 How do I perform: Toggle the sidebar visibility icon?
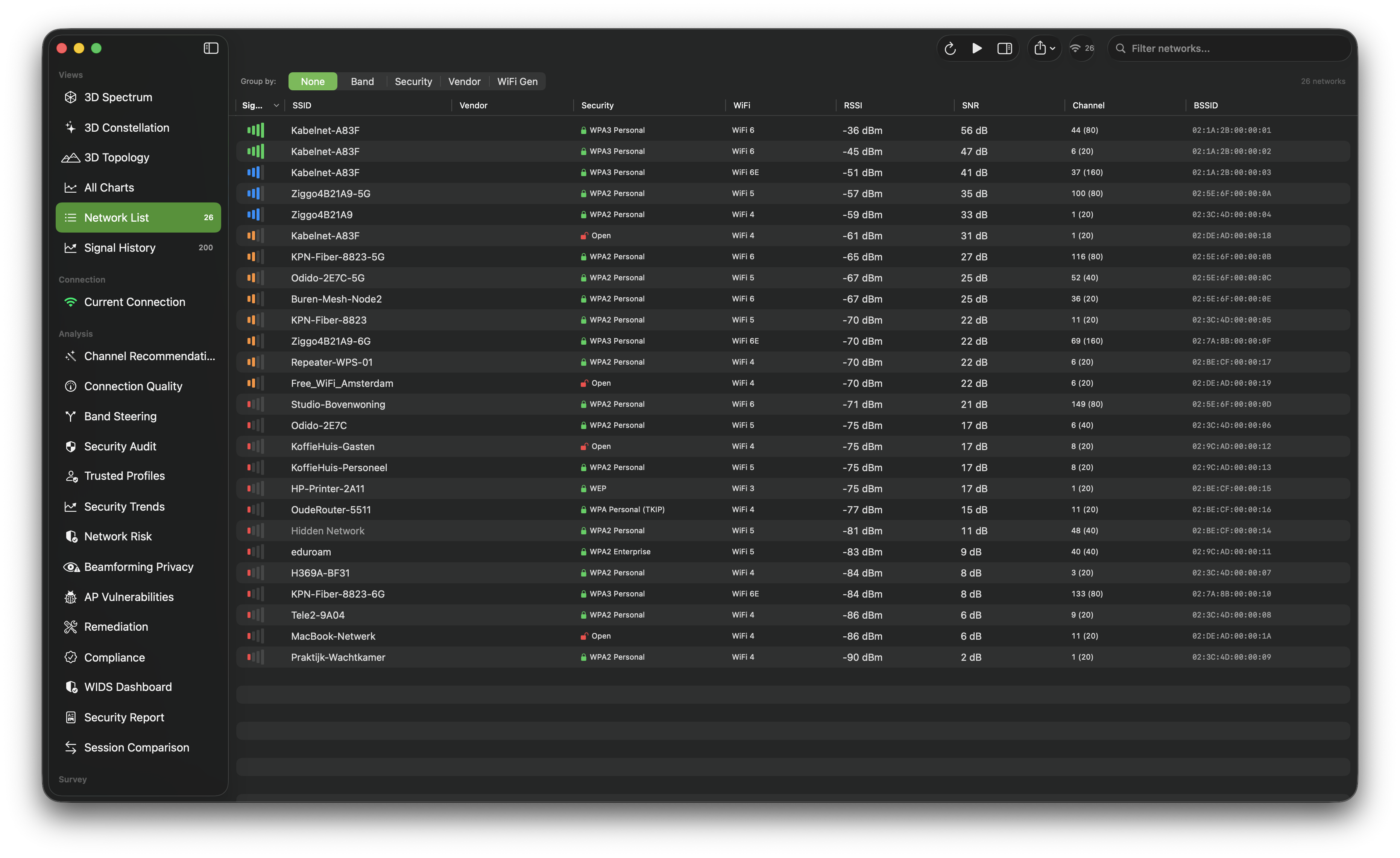point(211,48)
